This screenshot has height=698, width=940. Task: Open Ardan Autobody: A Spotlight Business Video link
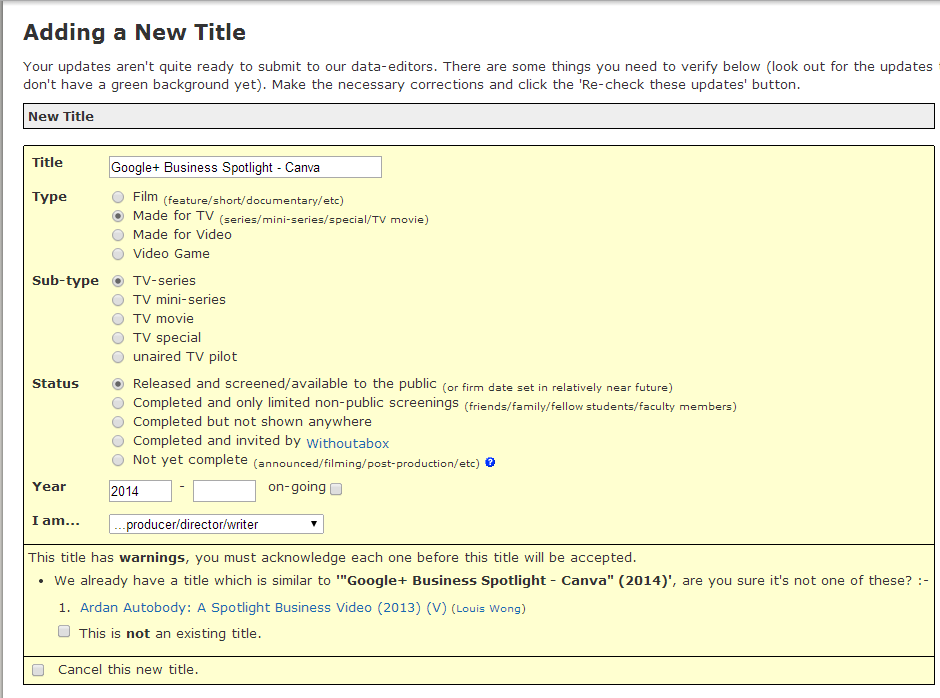(x=226, y=608)
